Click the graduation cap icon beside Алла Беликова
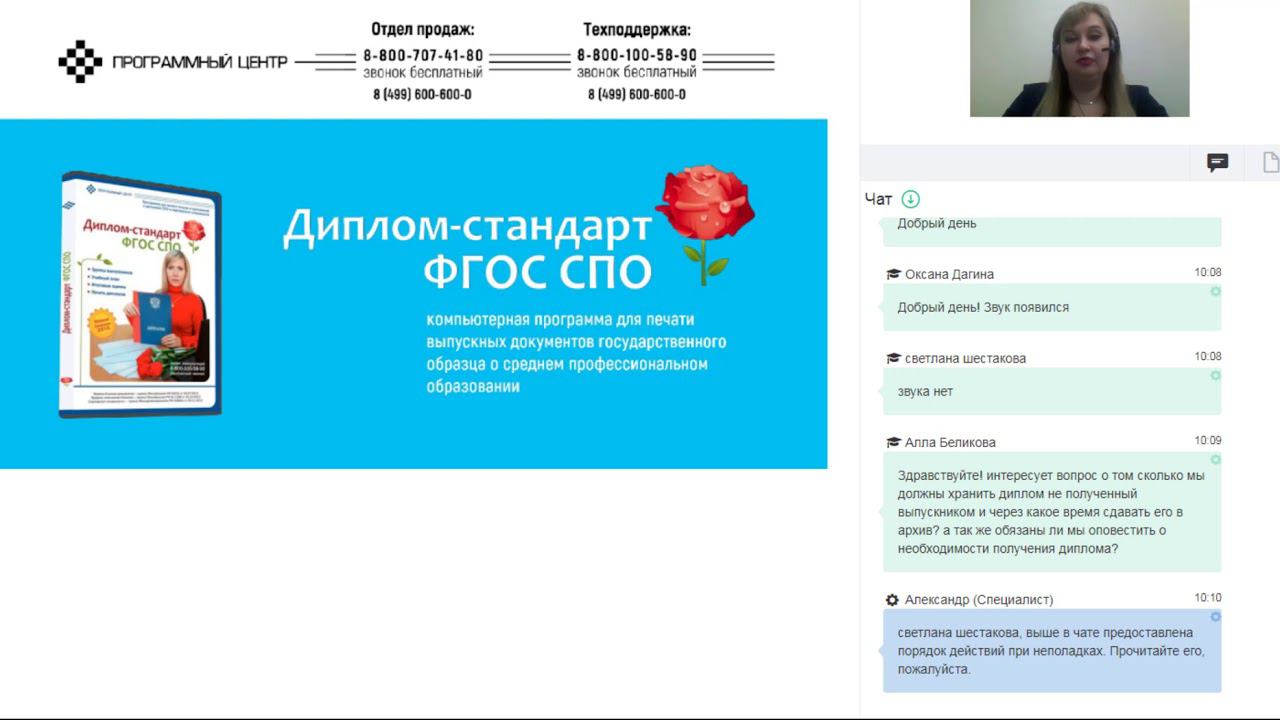This screenshot has width=1280, height=720. 893,442
